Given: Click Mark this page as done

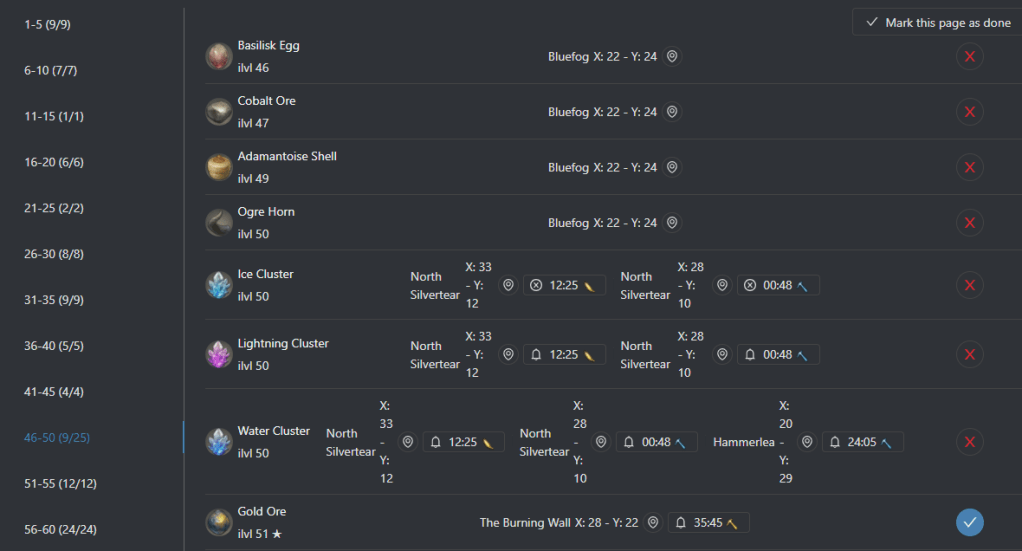Looking at the screenshot, I should (x=937, y=23).
